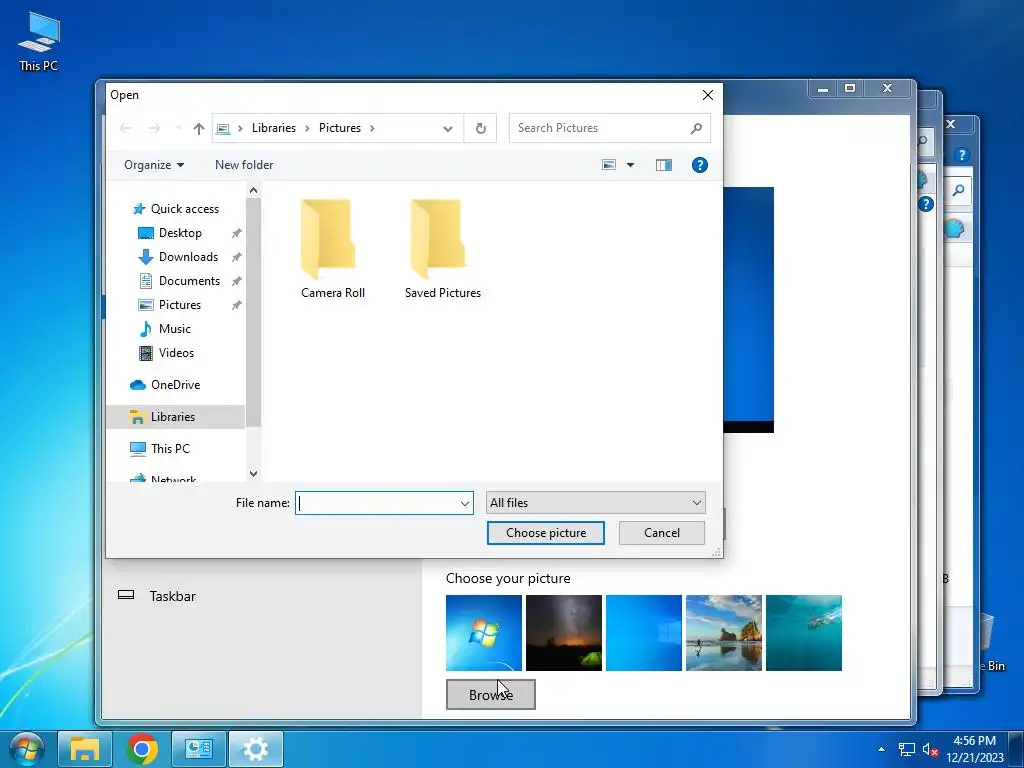
Task: Select the beach rock wallpaper thumbnail
Action: click(724, 633)
